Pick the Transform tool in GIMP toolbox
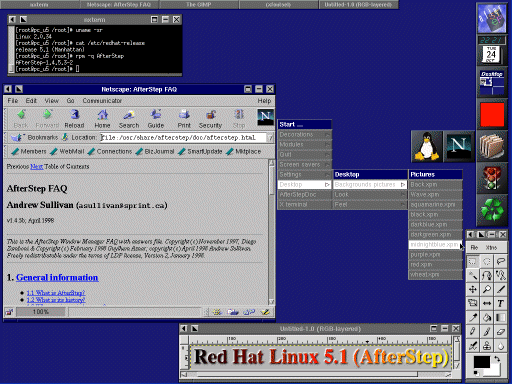 [x=472, y=303]
